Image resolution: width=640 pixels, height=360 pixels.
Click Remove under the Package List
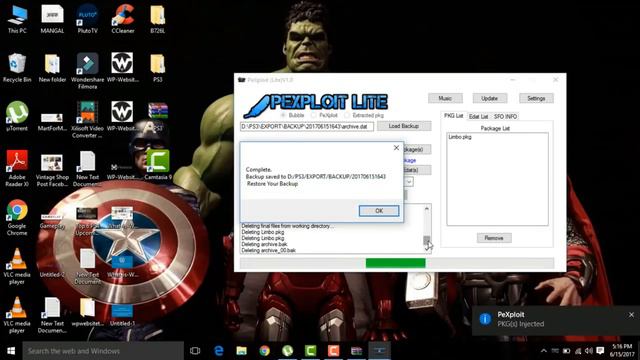point(494,238)
